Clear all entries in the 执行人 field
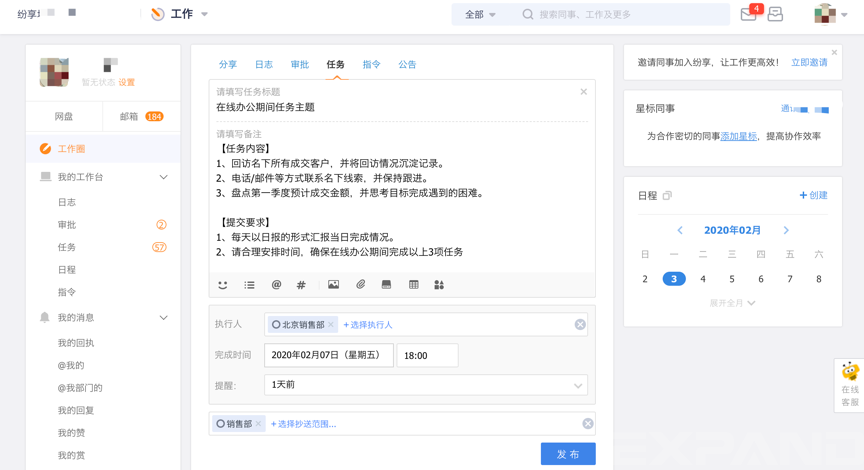Screen dimensions: 864x470 click(580, 325)
